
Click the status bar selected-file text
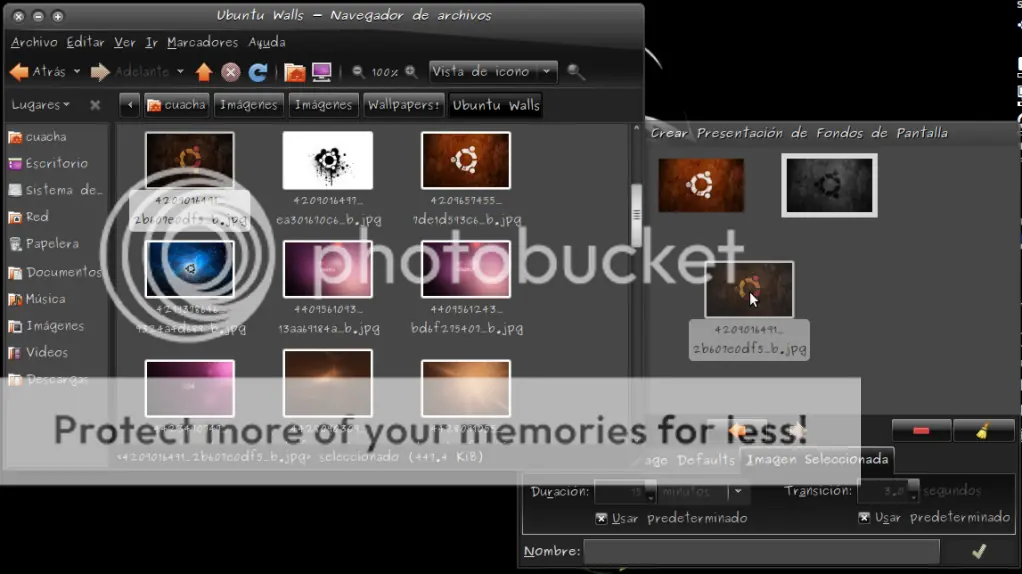coord(300,457)
